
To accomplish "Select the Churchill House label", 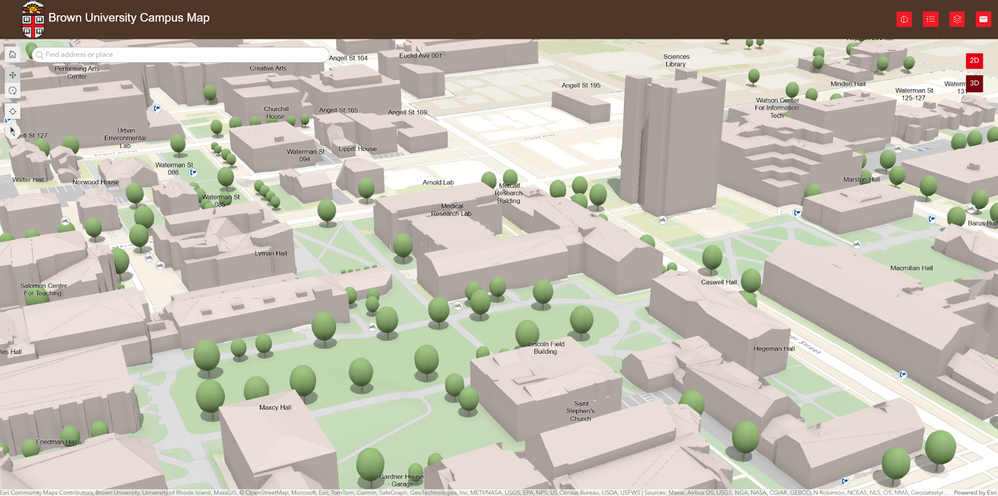I will (276, 113).
